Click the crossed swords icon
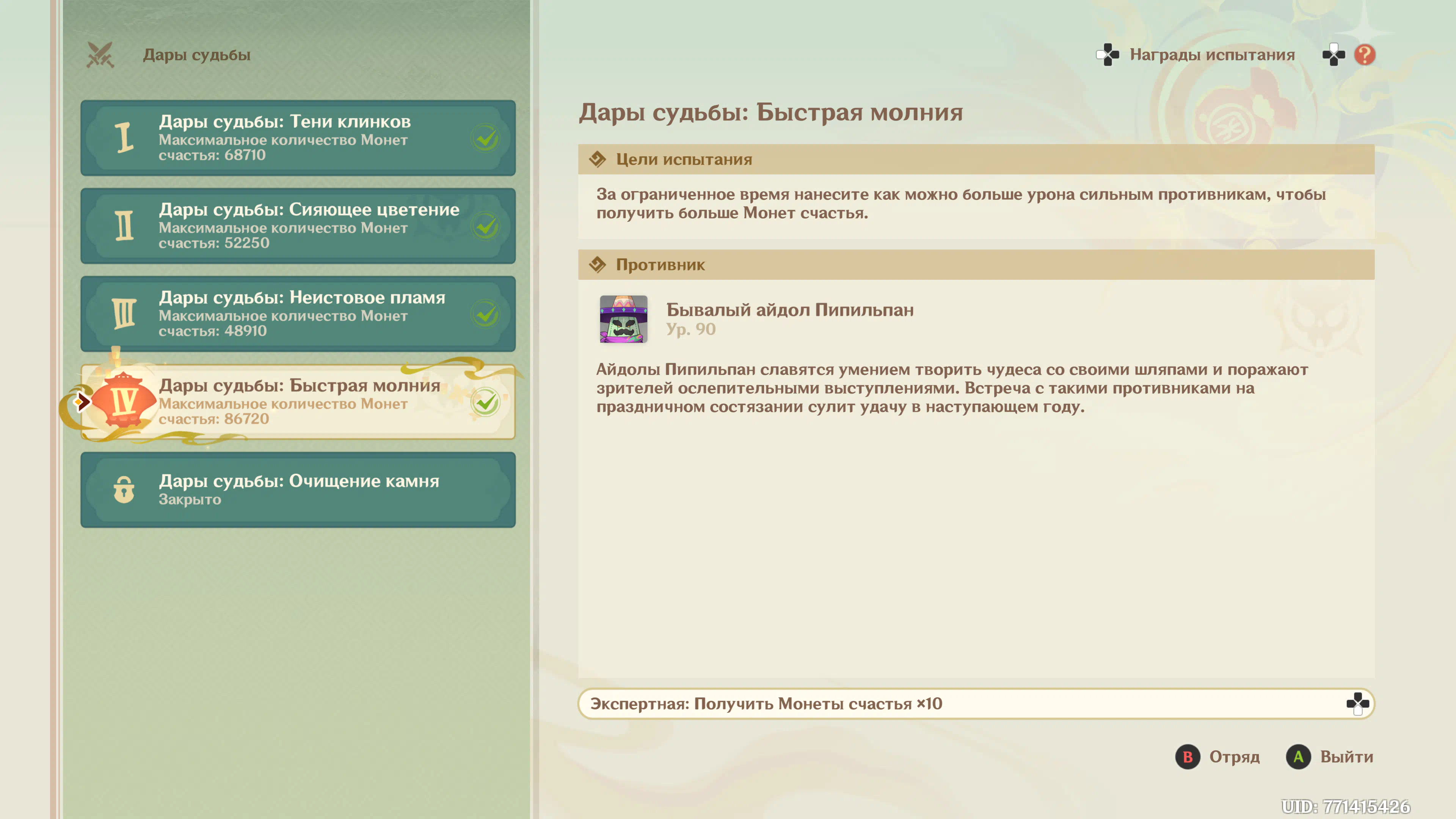Image resolution: width=1456 pixels, height=819 pixels. [100, 55]
